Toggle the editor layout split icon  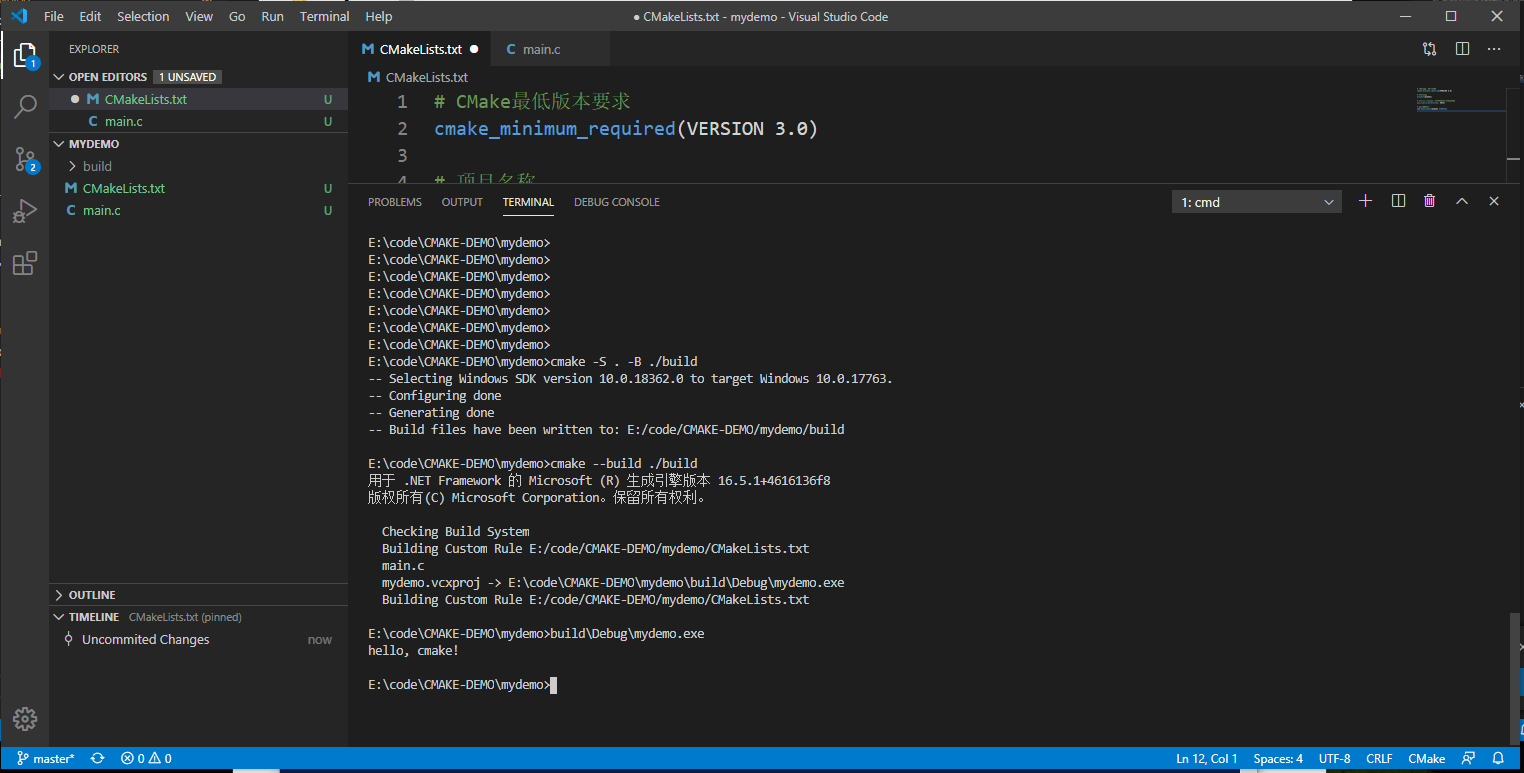pos(1463,48)
